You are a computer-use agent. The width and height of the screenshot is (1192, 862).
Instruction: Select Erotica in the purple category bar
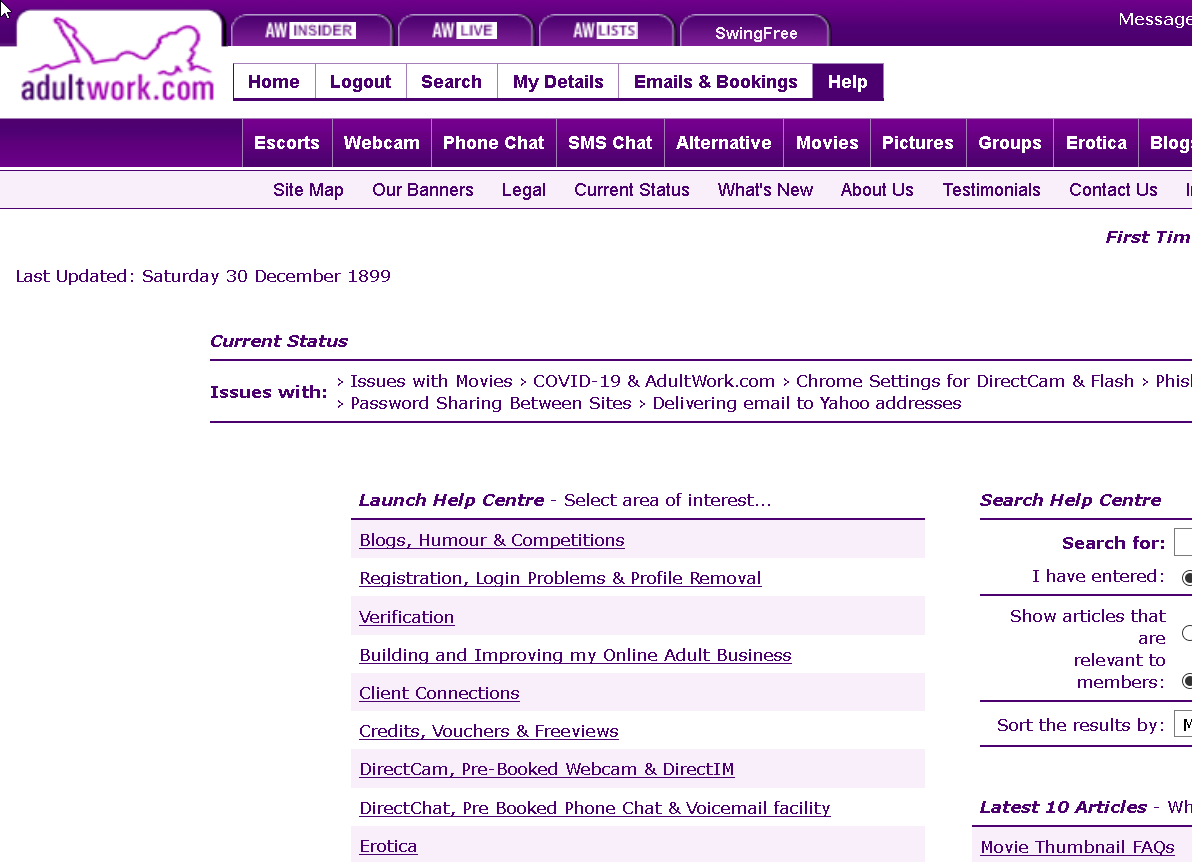(1096, 143)
